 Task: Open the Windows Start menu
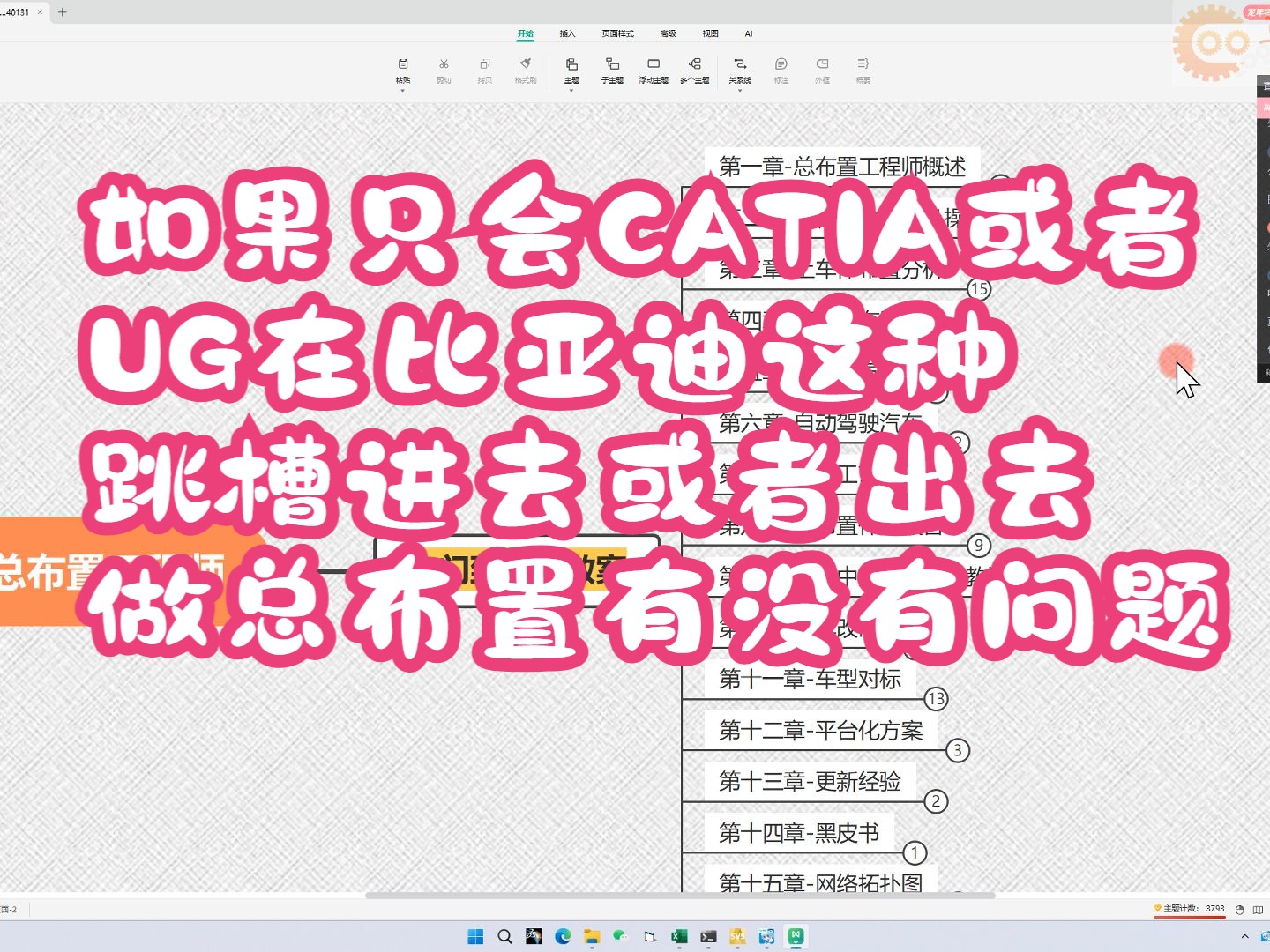point(475,936)
